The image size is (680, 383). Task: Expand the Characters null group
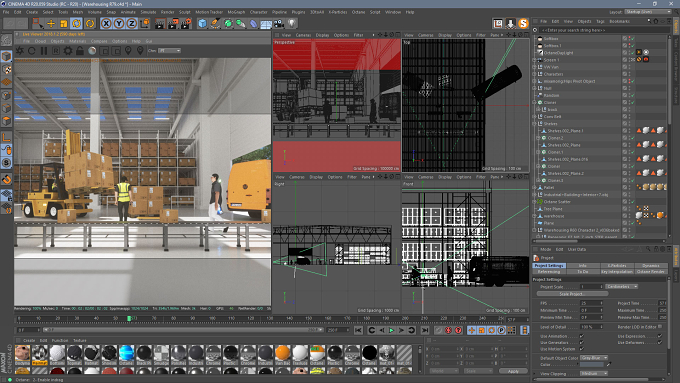click(x=535, y=74)
